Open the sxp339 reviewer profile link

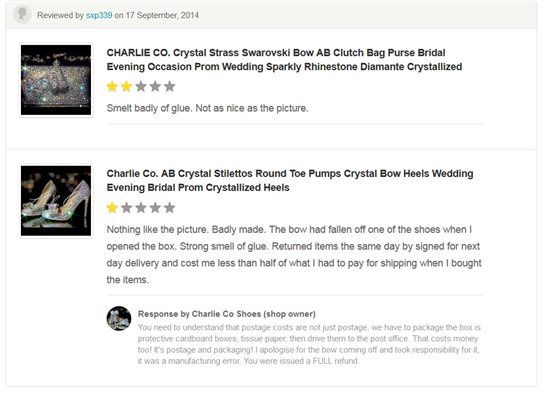[99, 15]
